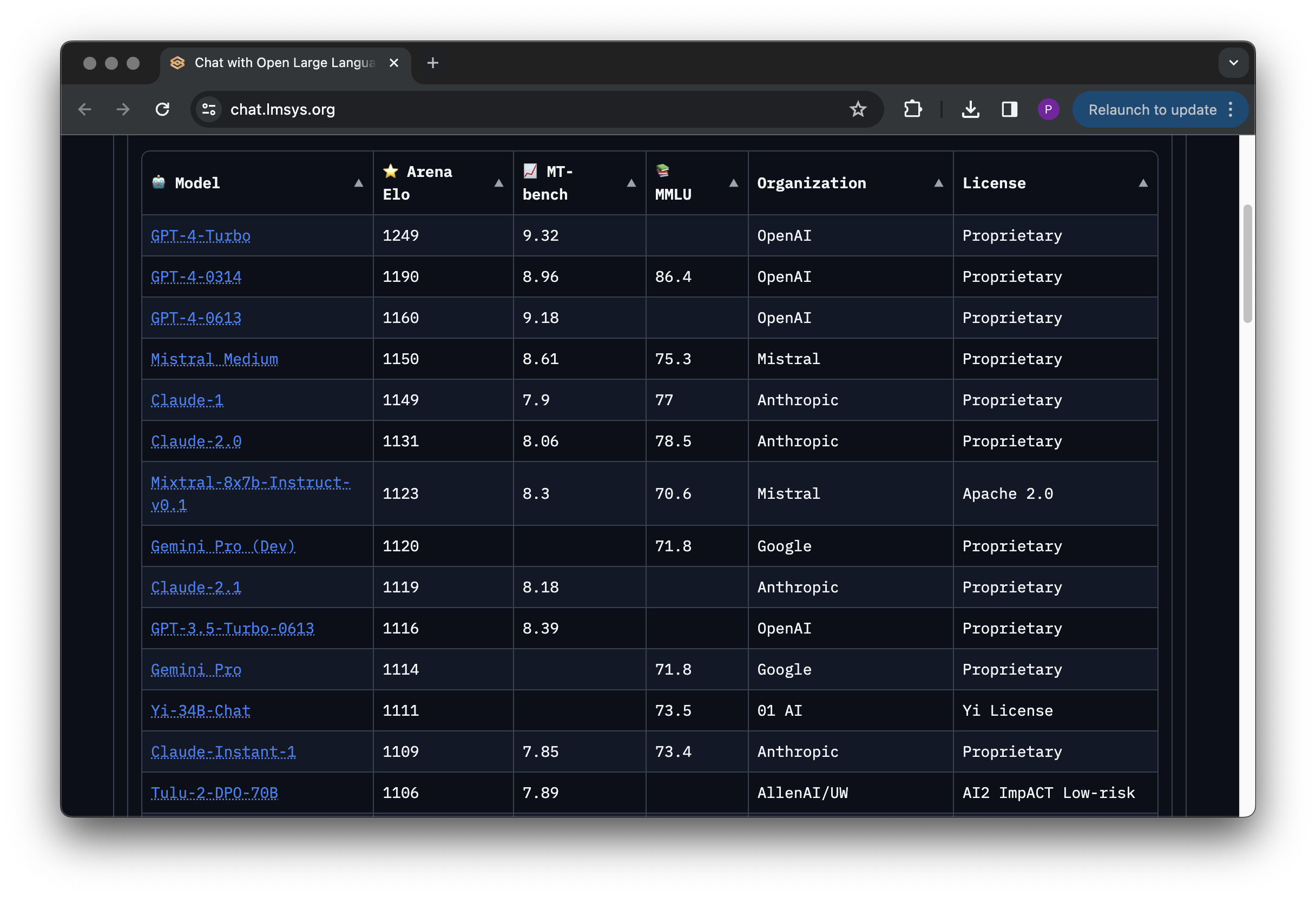Screen dimensions: 1316x897
Task: Open the downloads panel icon
Action: pos(971,109)
